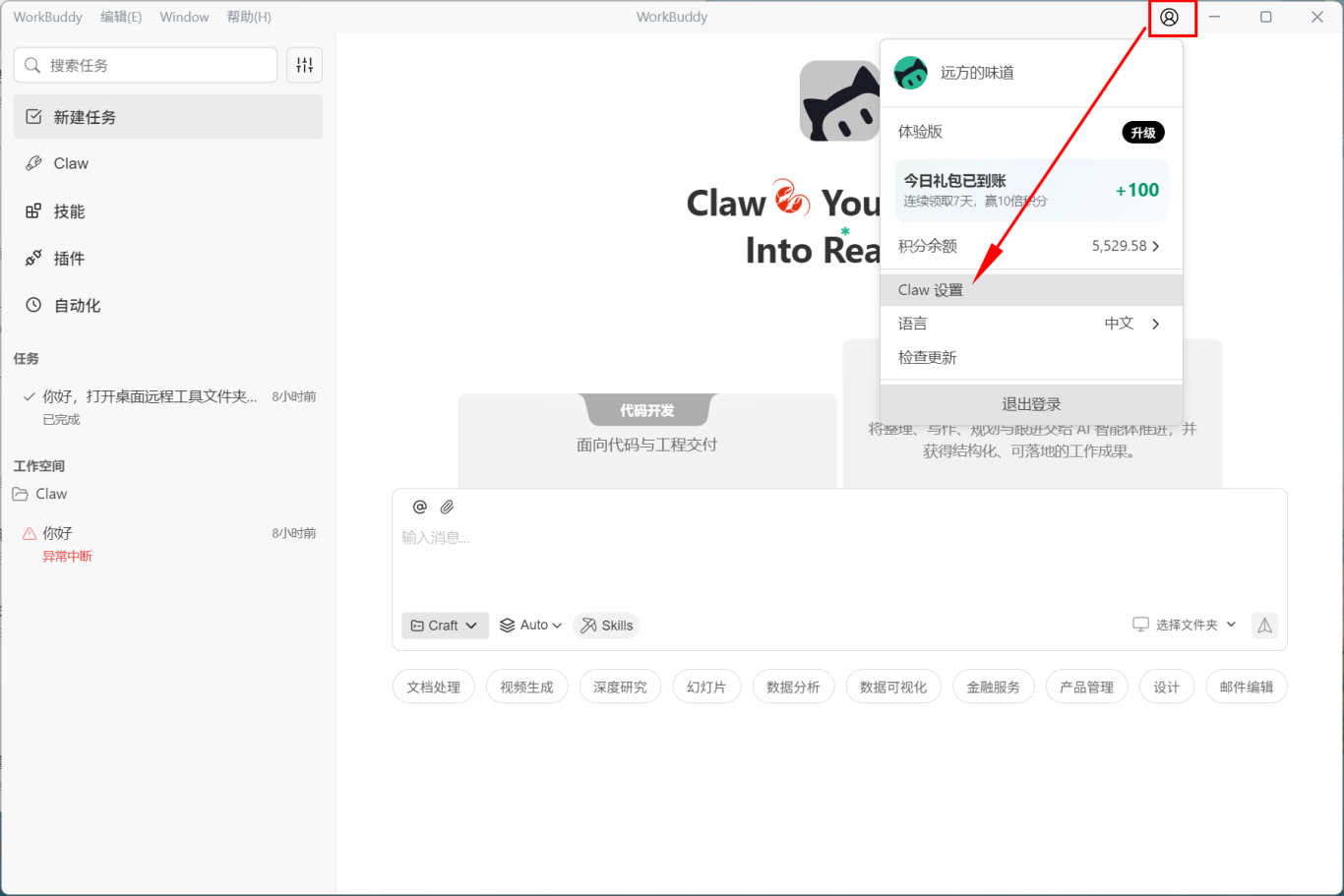Click the 升级 upgrade button
1344x896 pixels.
[x=1143, y=133]
